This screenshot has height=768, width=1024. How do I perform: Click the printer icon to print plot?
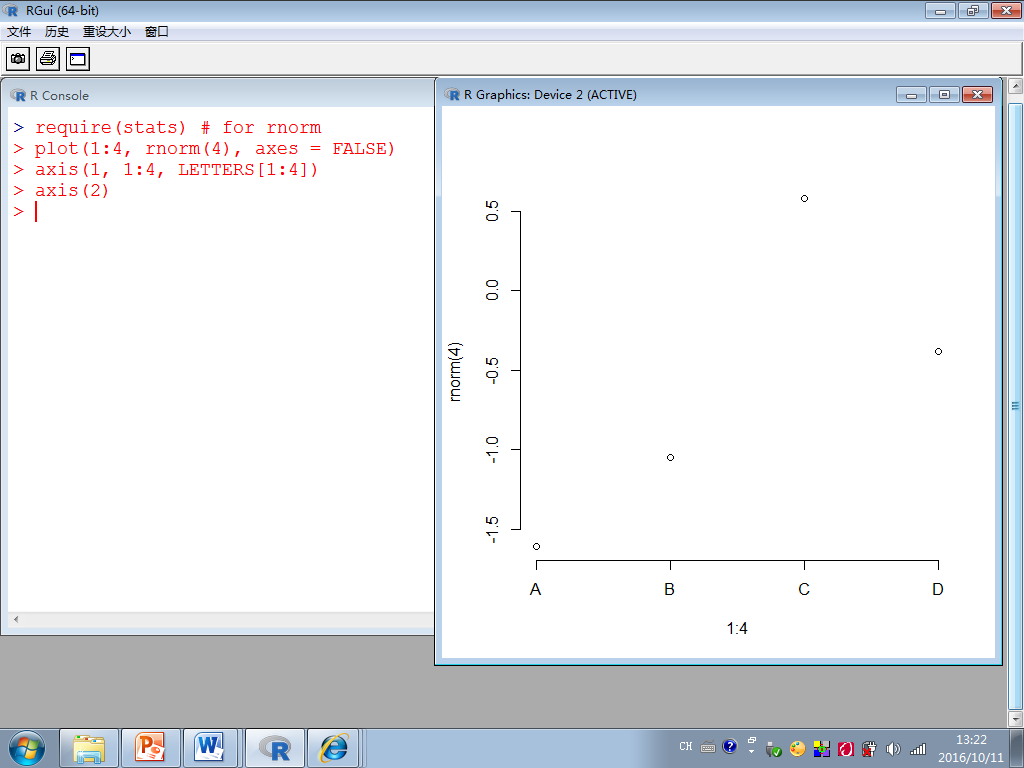48,59
